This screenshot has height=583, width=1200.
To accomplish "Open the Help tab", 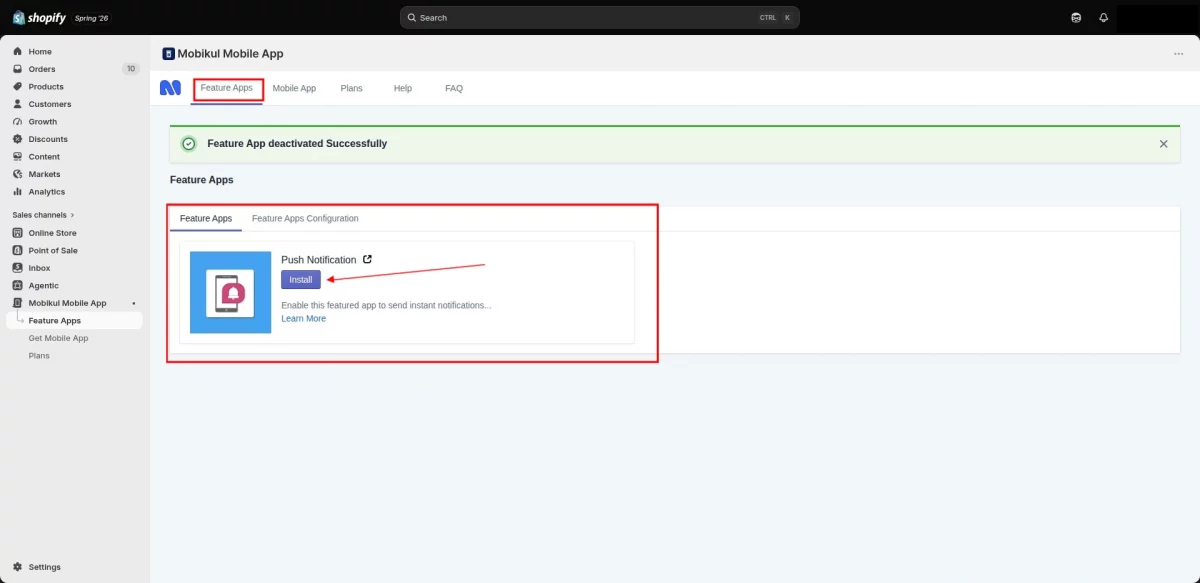I will 403,88.
